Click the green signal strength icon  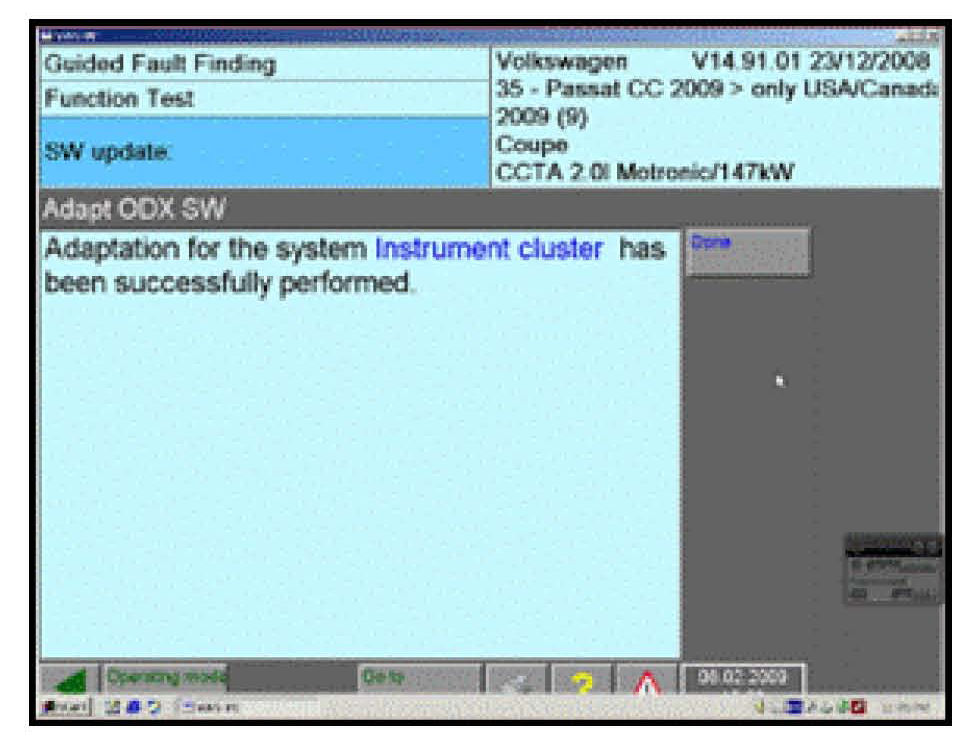click(x=70, y=680)
